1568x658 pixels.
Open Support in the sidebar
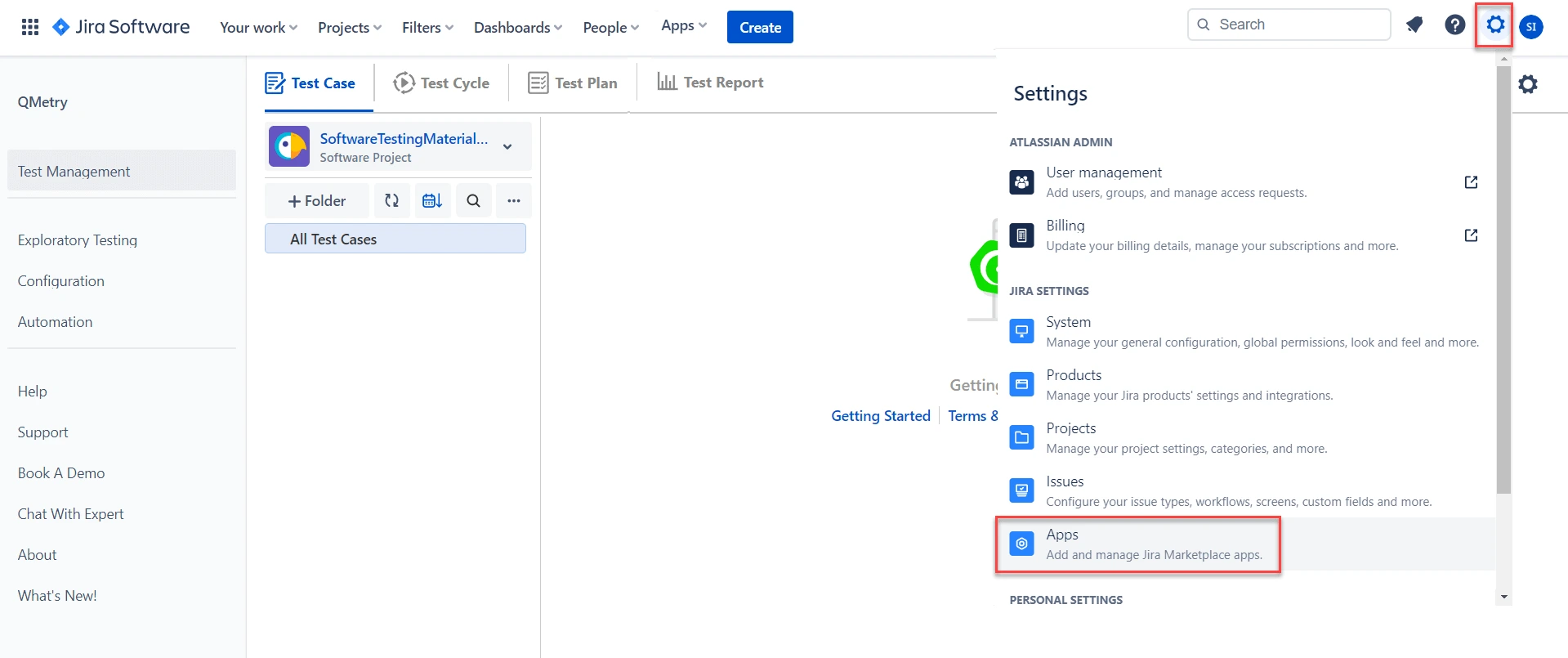click(43, 432)
